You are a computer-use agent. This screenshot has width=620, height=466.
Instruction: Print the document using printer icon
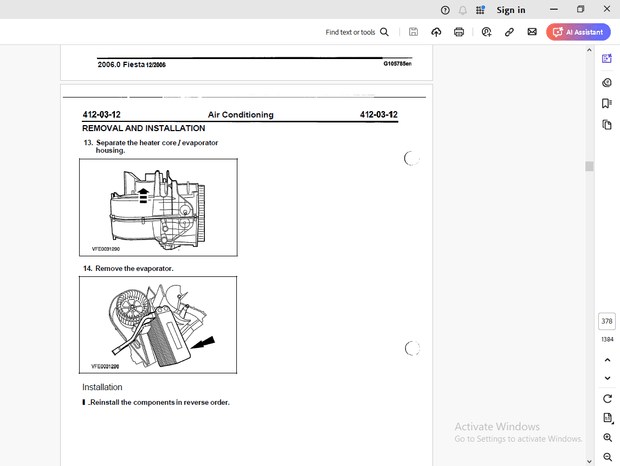point(459,32)
